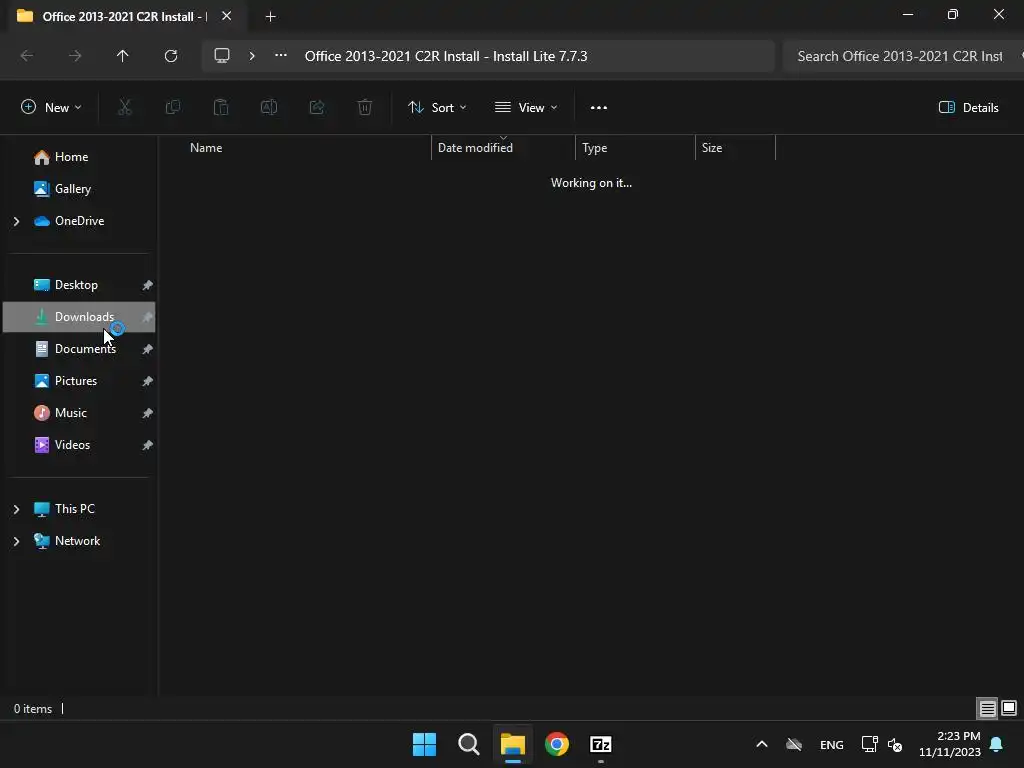Show hidden system tray icons
The height and width of the screenshot is (768, 1024).
(x=761, y=744)
